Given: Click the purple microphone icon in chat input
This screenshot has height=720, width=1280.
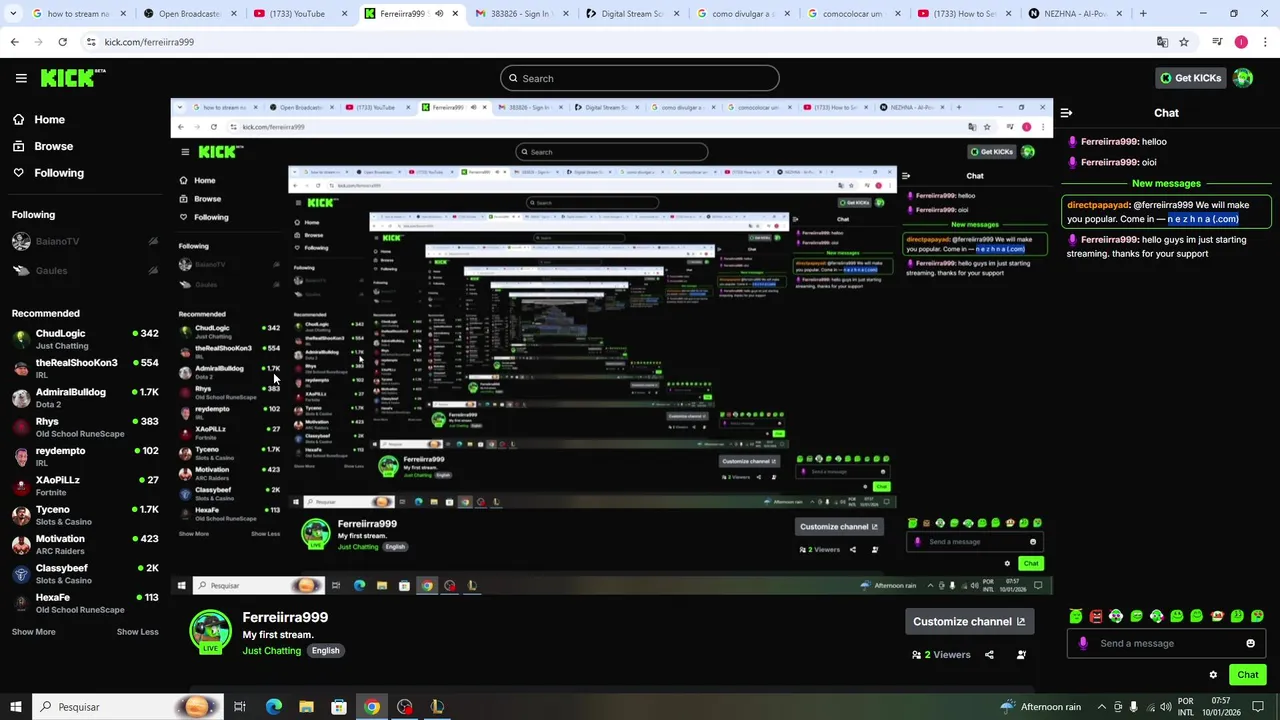Looking at the screenshot, I should 1083,643.
